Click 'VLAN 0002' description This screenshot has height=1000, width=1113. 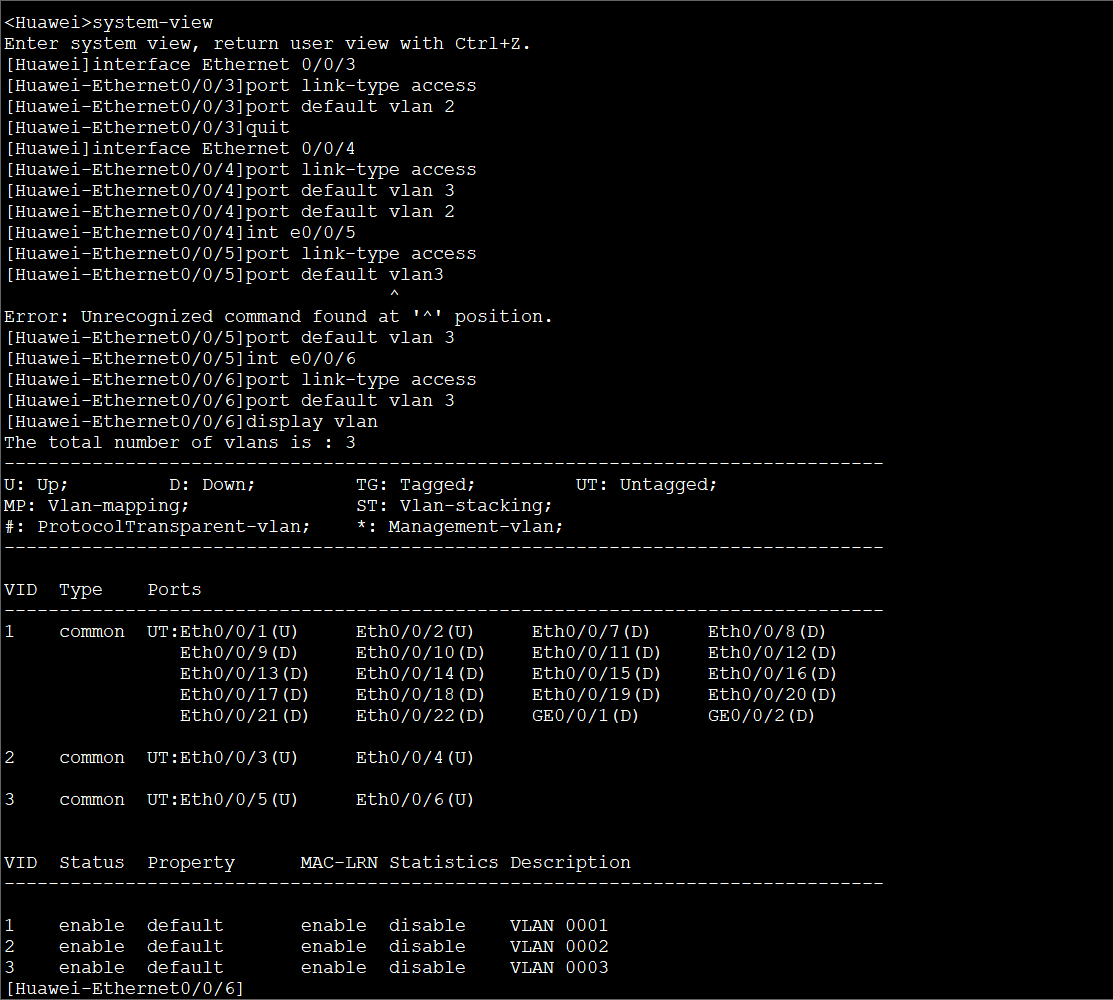click(559, 947)
